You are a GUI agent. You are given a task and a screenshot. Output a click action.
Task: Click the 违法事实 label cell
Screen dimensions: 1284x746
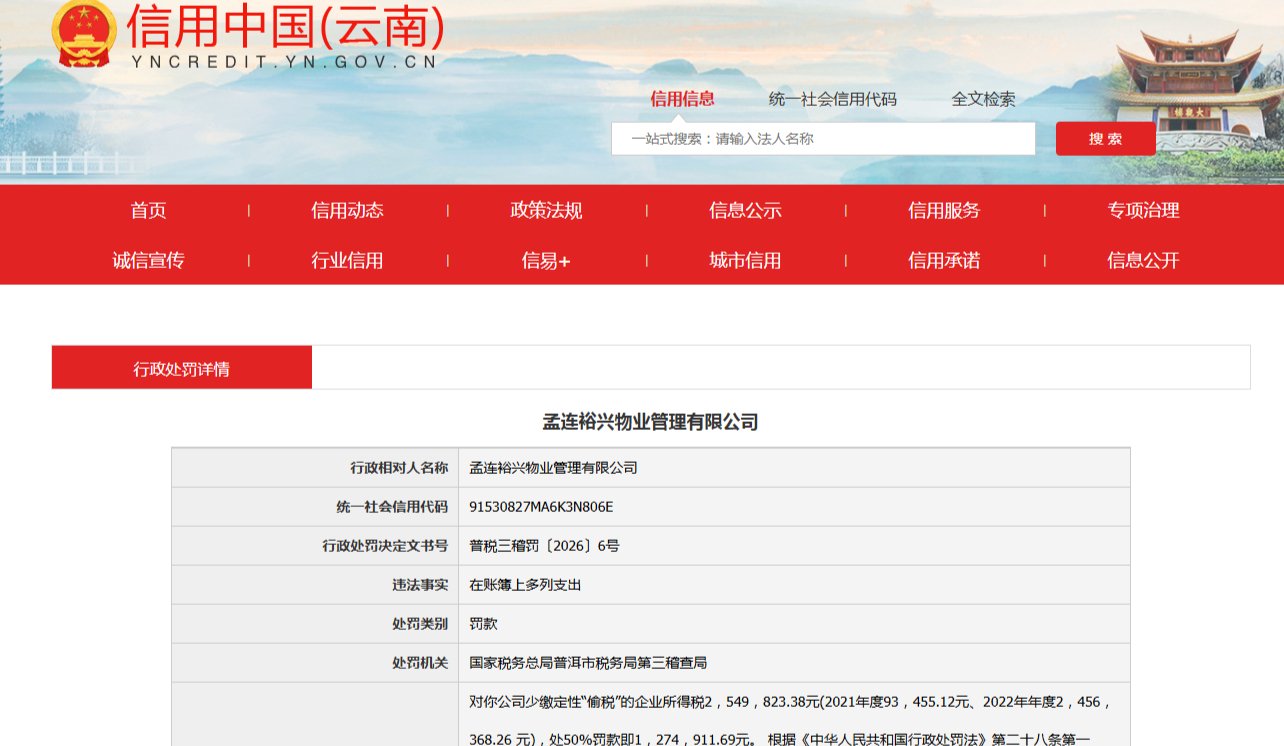pyautogui.click(x=315, y=585)
